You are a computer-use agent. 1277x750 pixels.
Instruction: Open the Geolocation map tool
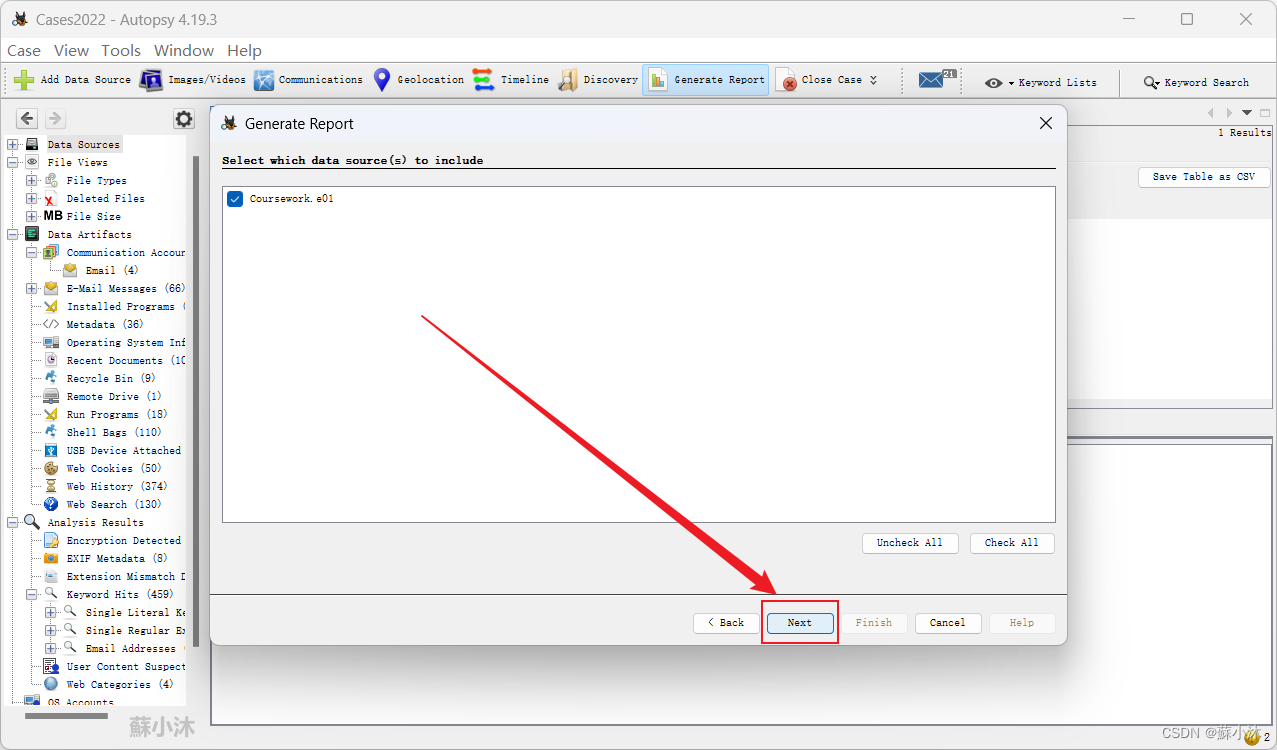(418, 80)
